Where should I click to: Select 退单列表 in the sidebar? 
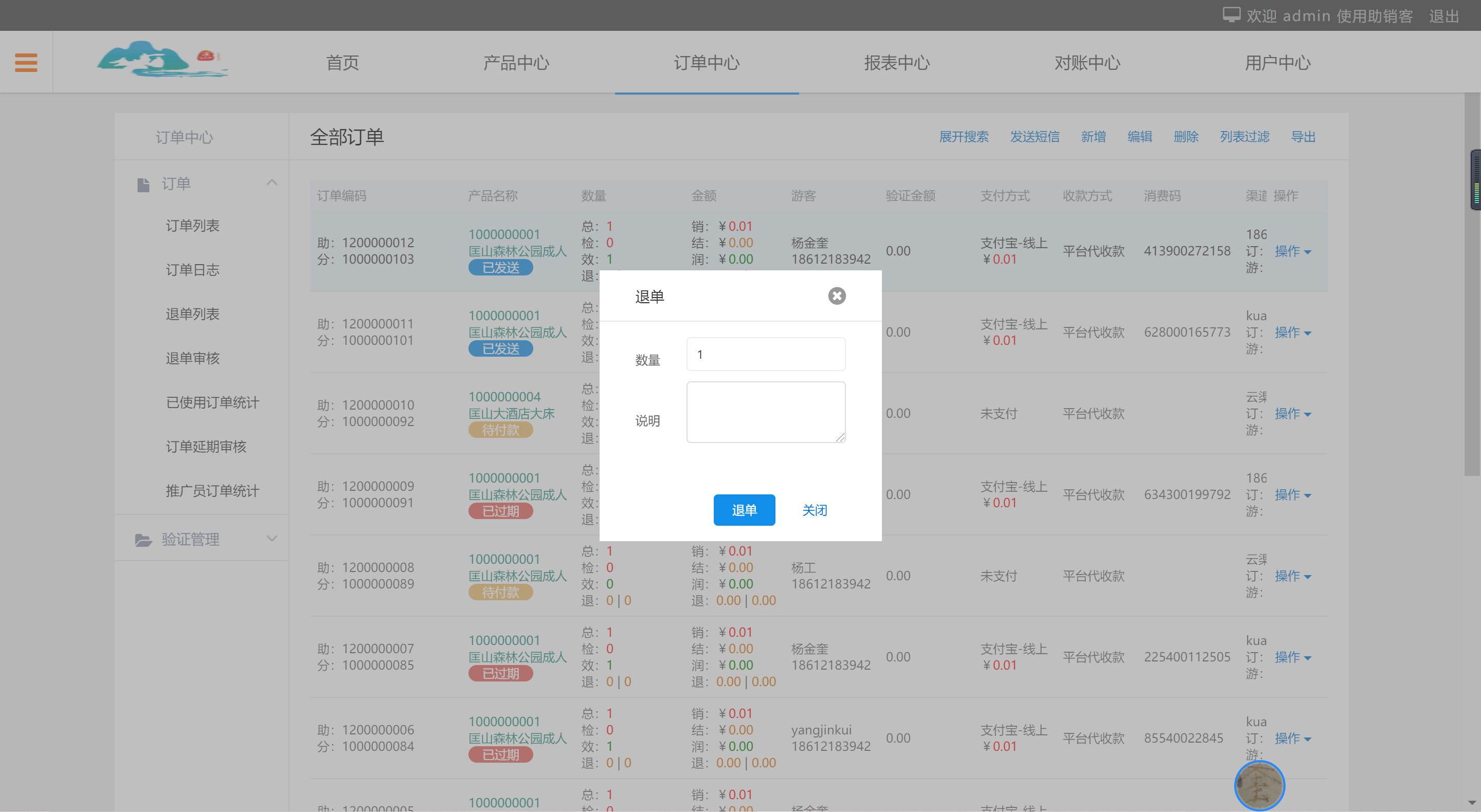(193, 314)
